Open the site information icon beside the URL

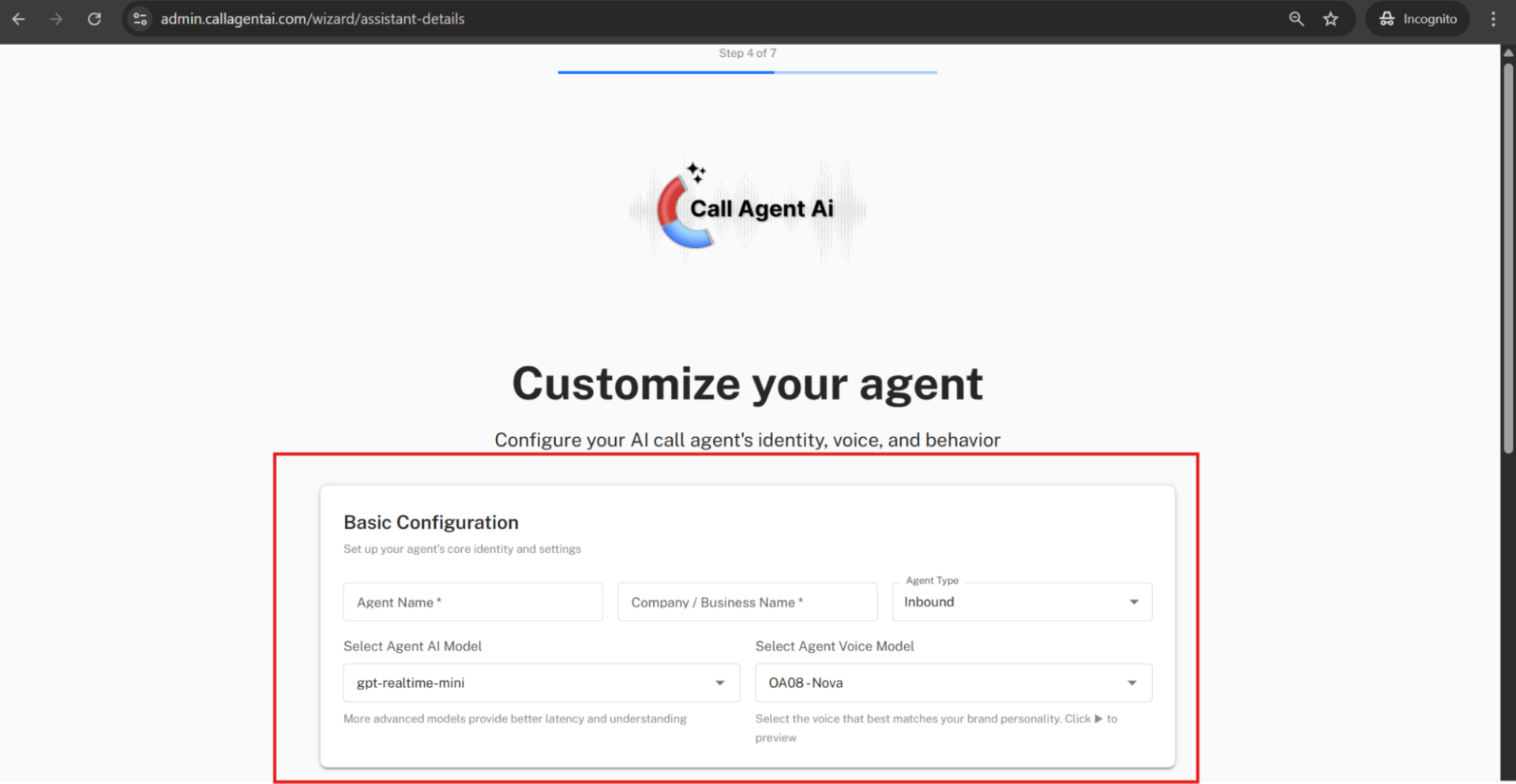click(141, 19)
